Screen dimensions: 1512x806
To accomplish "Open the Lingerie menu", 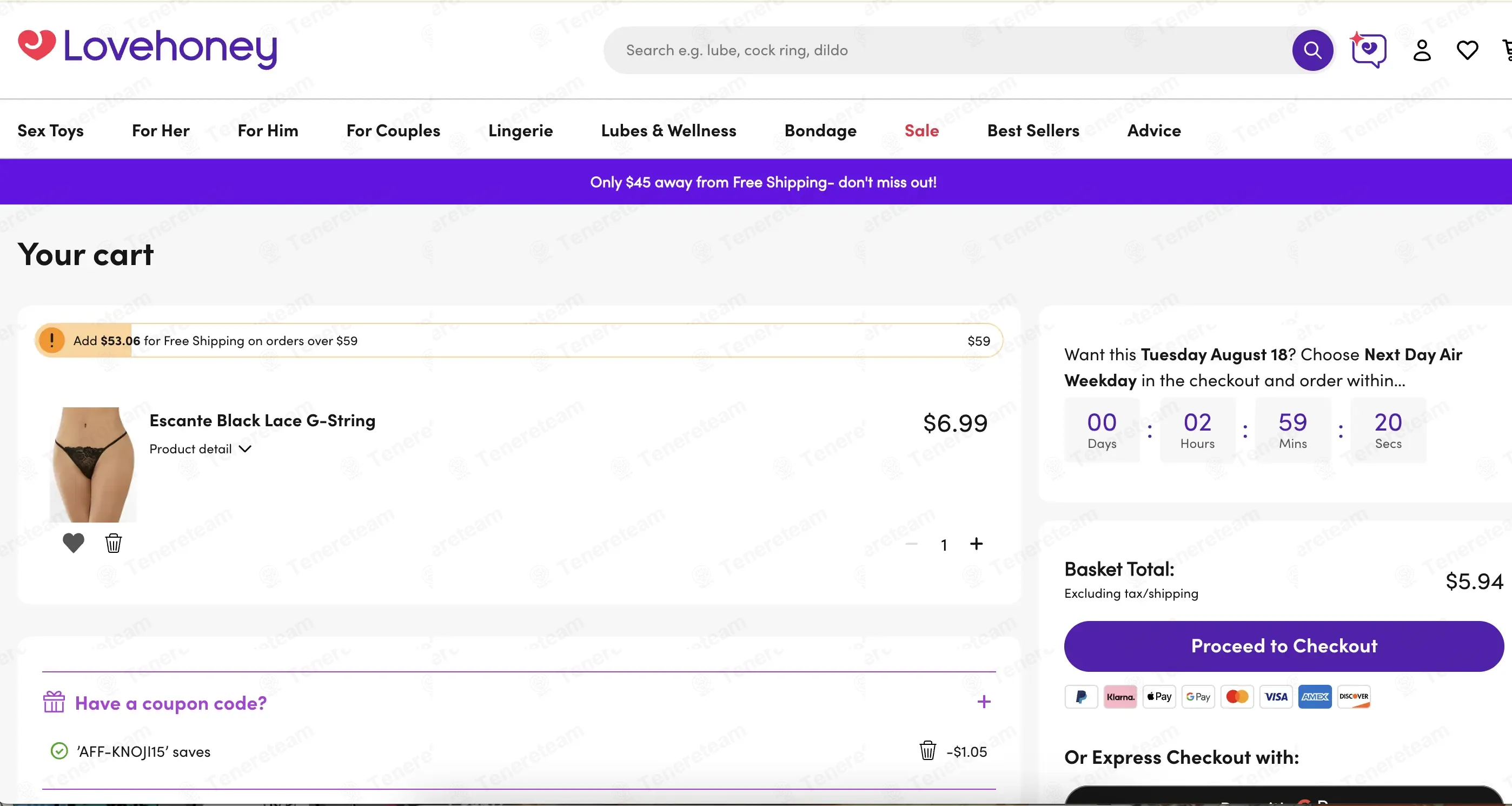I will click(521, 130).
